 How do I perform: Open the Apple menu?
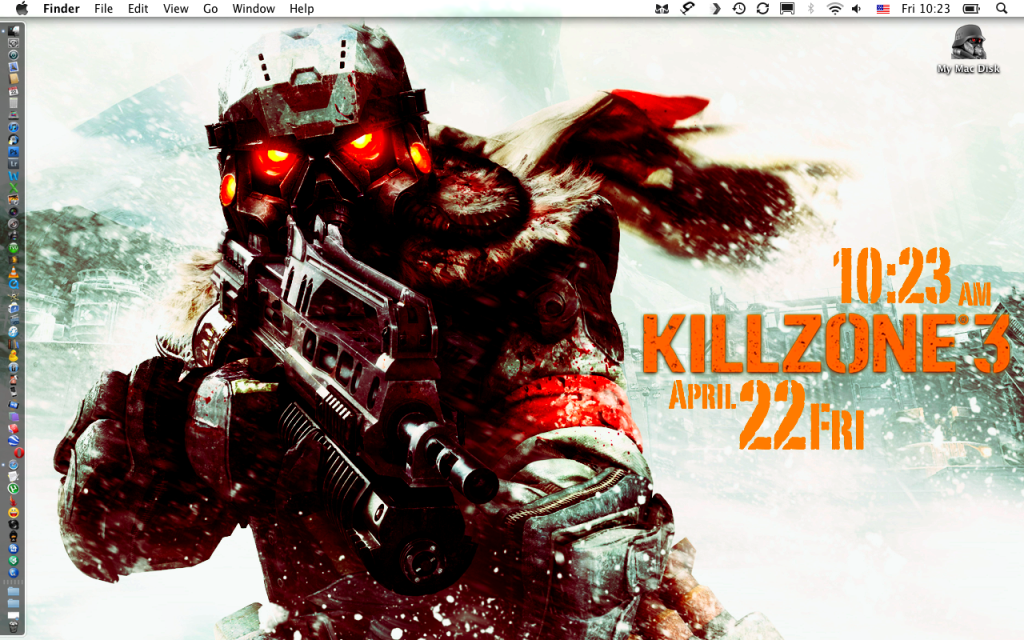[x=21, y=9]
